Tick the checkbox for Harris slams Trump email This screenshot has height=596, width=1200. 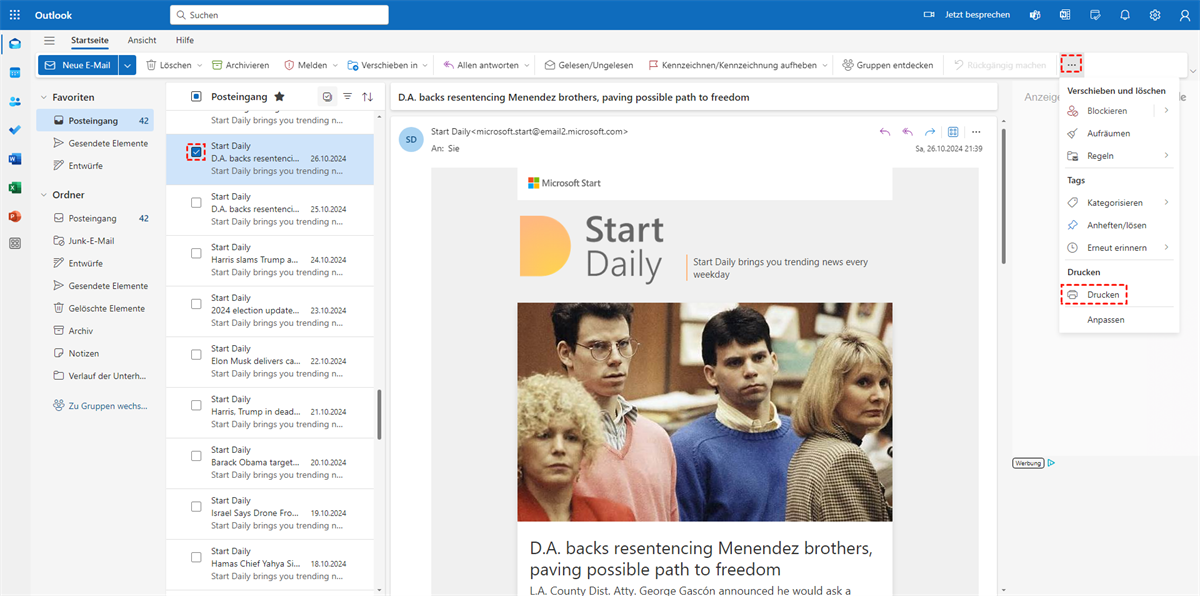click(196, 253)
